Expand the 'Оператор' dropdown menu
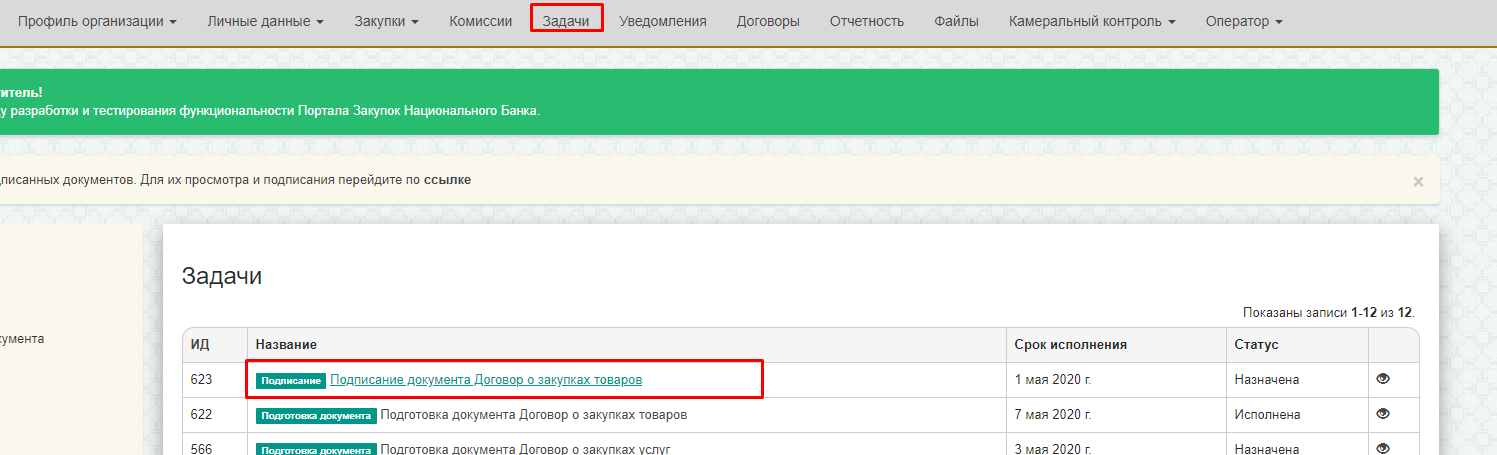1497x455 pixels. (x=1243, y=21)
